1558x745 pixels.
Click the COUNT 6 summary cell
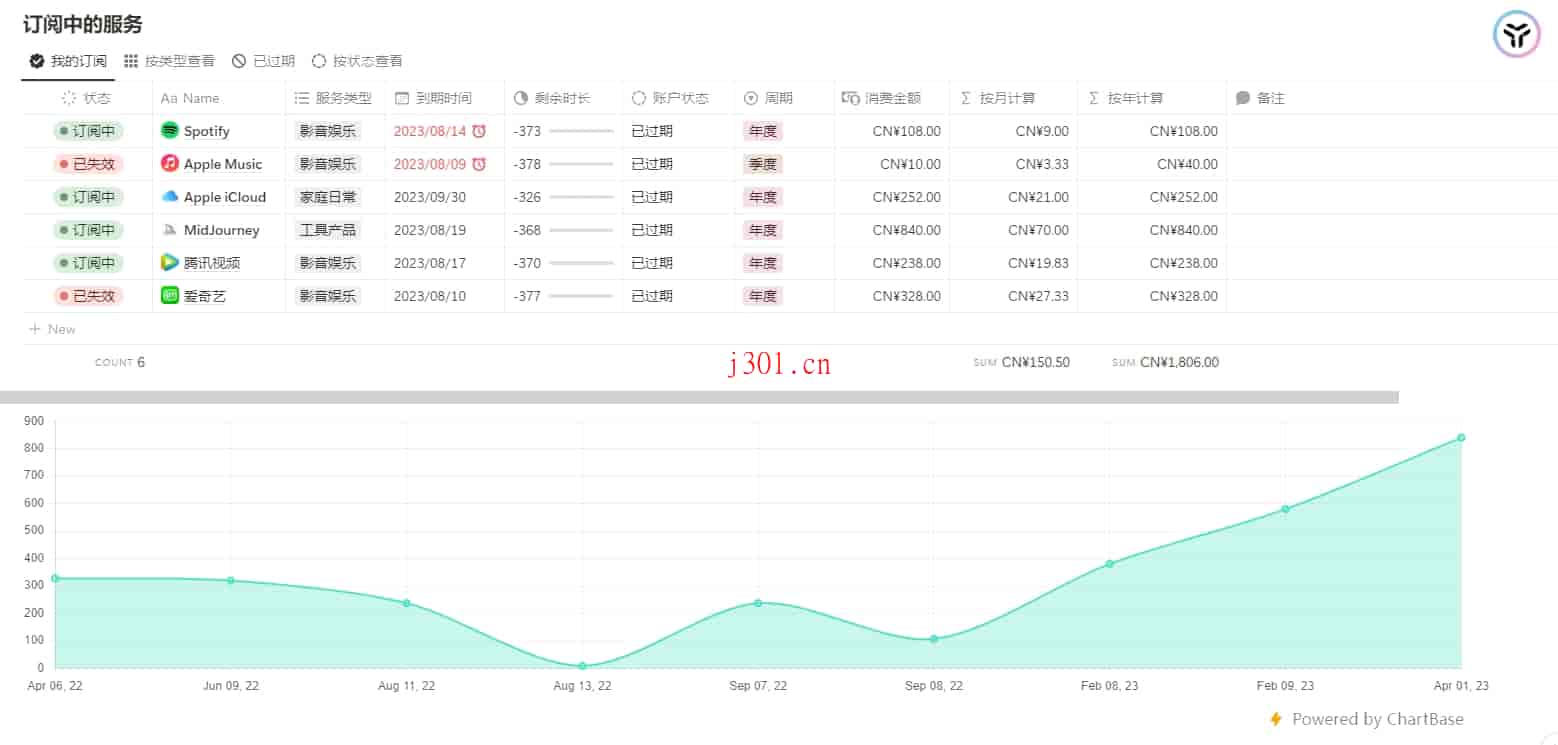pyautogui.click(x=120, y=362)
